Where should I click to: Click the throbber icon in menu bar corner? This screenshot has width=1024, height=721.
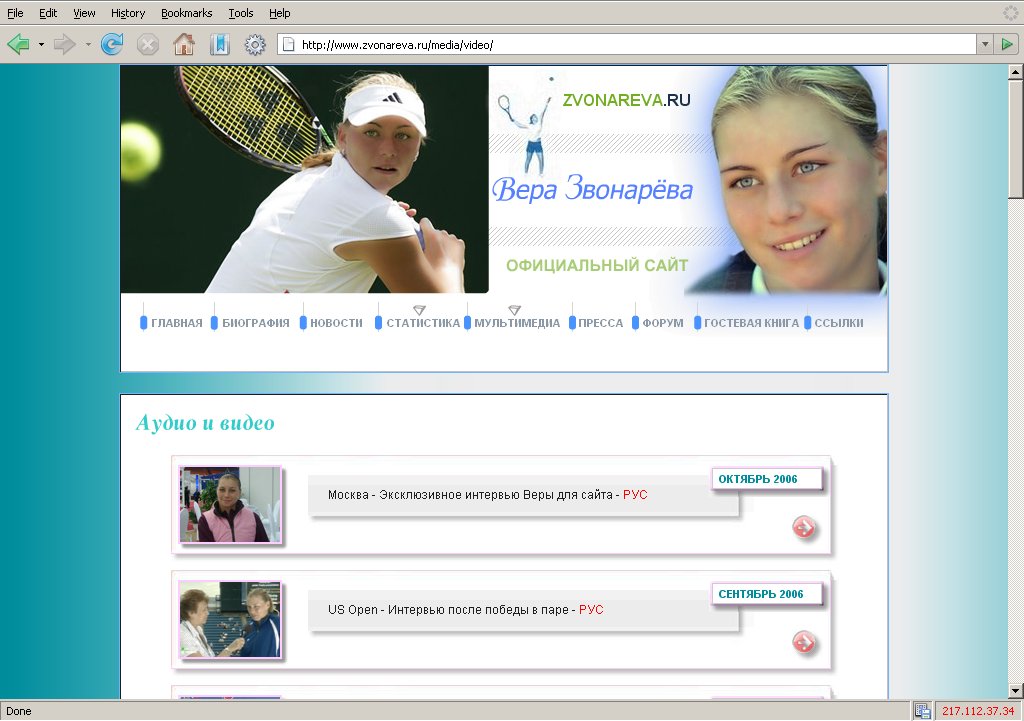click(x=1010, y=12)
